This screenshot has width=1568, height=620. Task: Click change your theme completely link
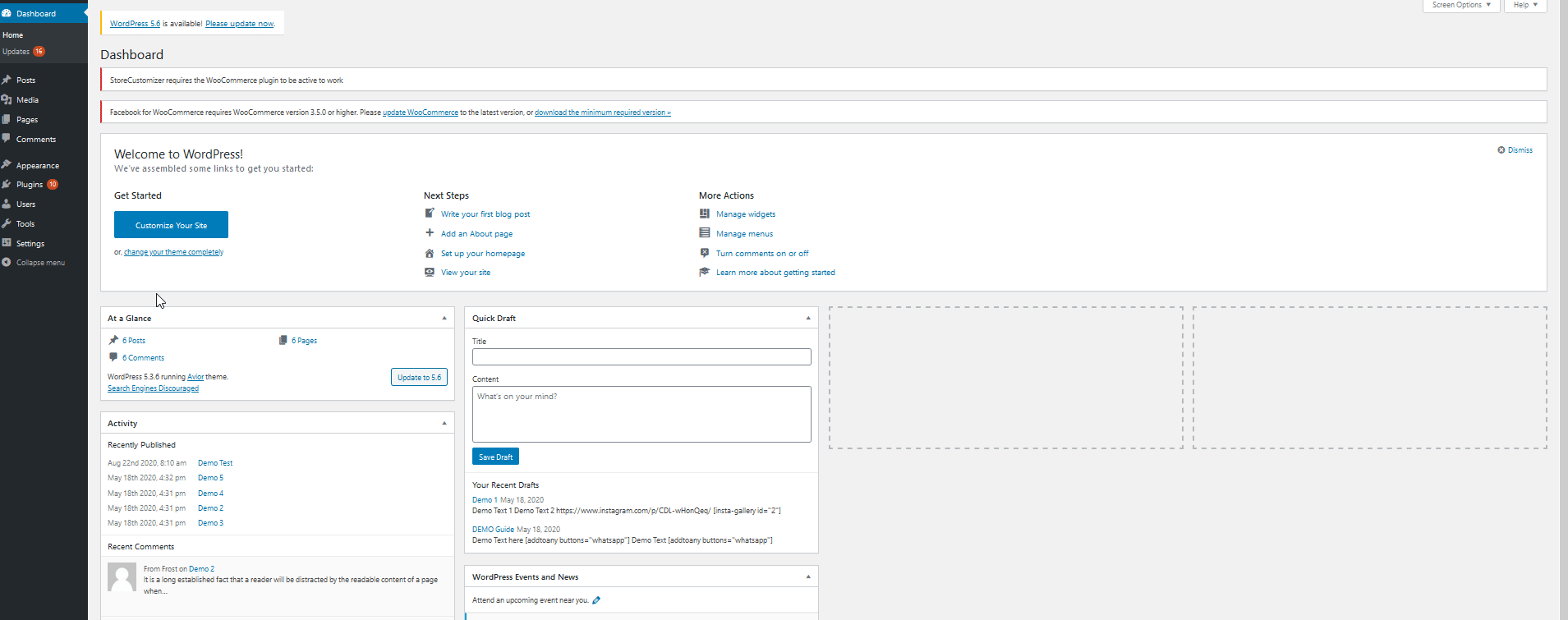tap(173, 252)
